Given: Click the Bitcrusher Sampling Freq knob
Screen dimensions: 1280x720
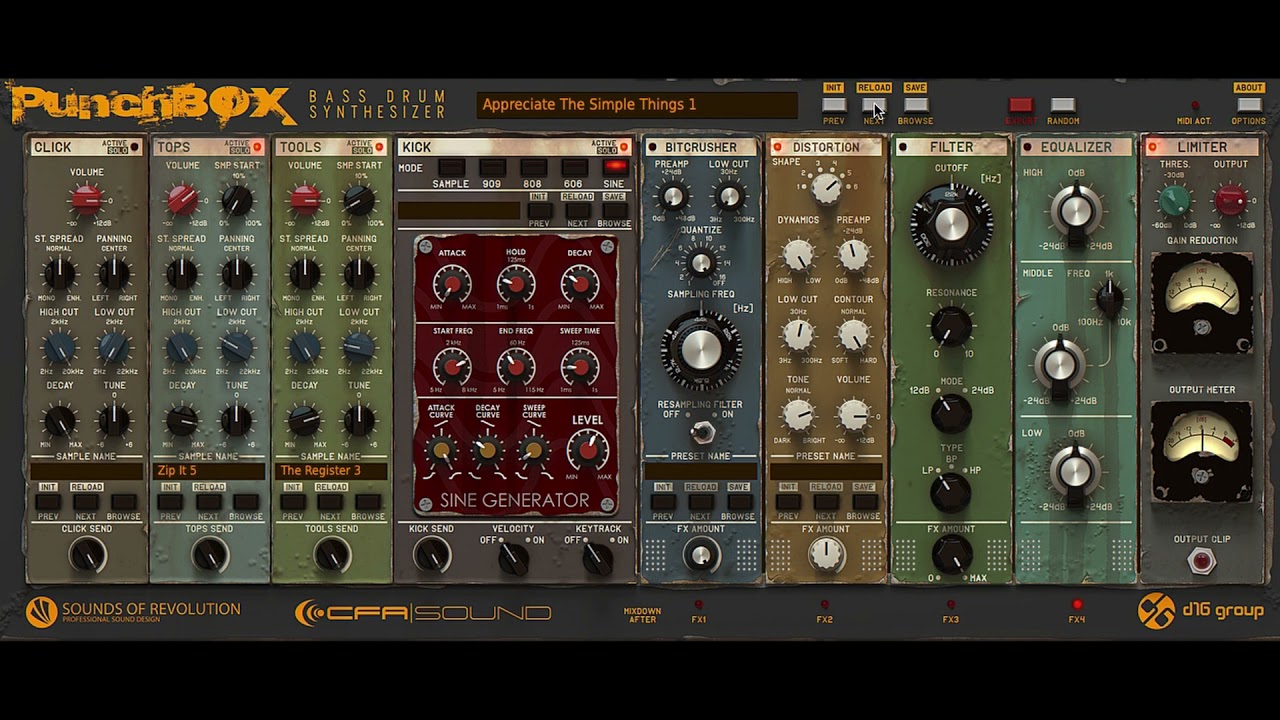Looking at the screenshot, I should pyautogui.click(x=701, y=349).
